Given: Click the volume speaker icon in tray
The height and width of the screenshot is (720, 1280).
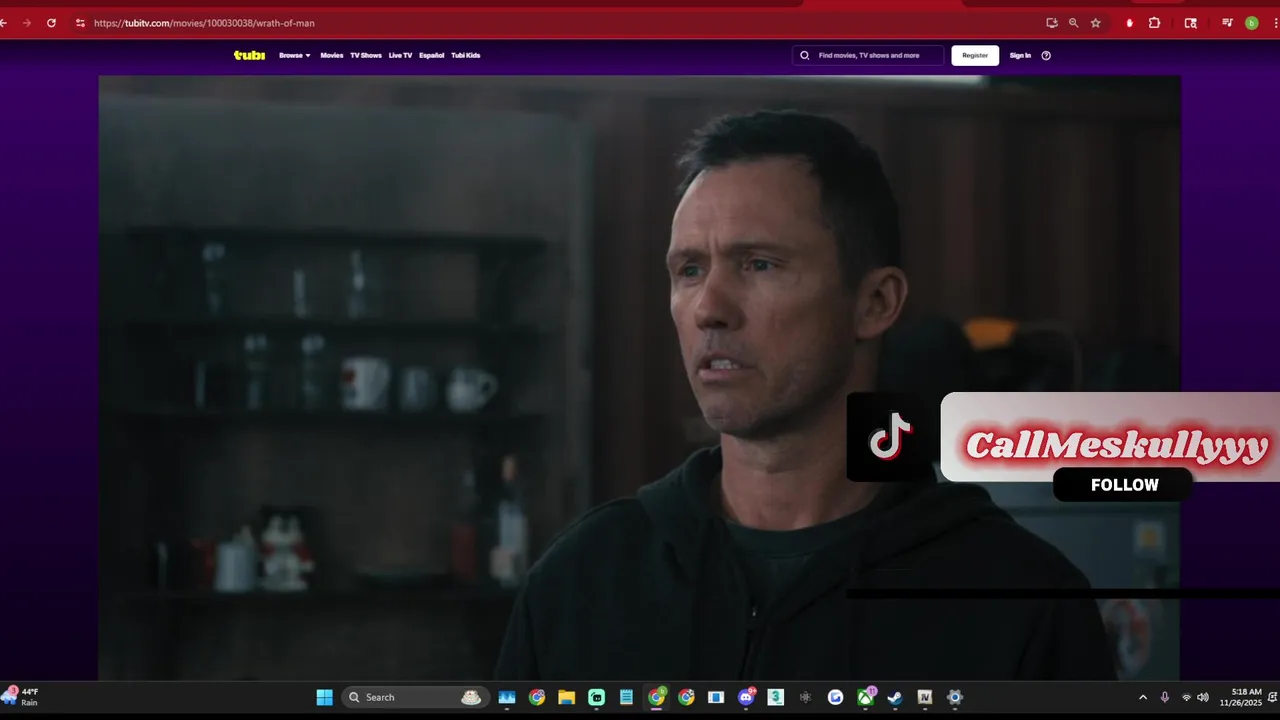Looking at the screenshot, I should tap(1203, 697).
